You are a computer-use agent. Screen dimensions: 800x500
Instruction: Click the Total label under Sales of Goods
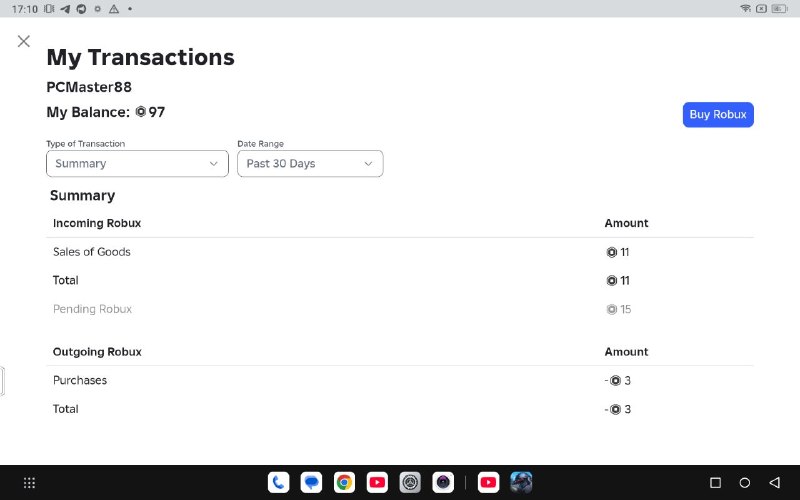click(x=66, y=281)
